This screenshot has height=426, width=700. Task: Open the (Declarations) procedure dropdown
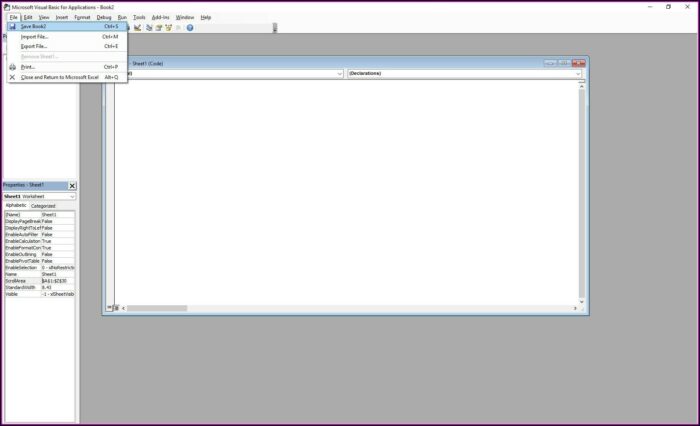pos(578,73)
